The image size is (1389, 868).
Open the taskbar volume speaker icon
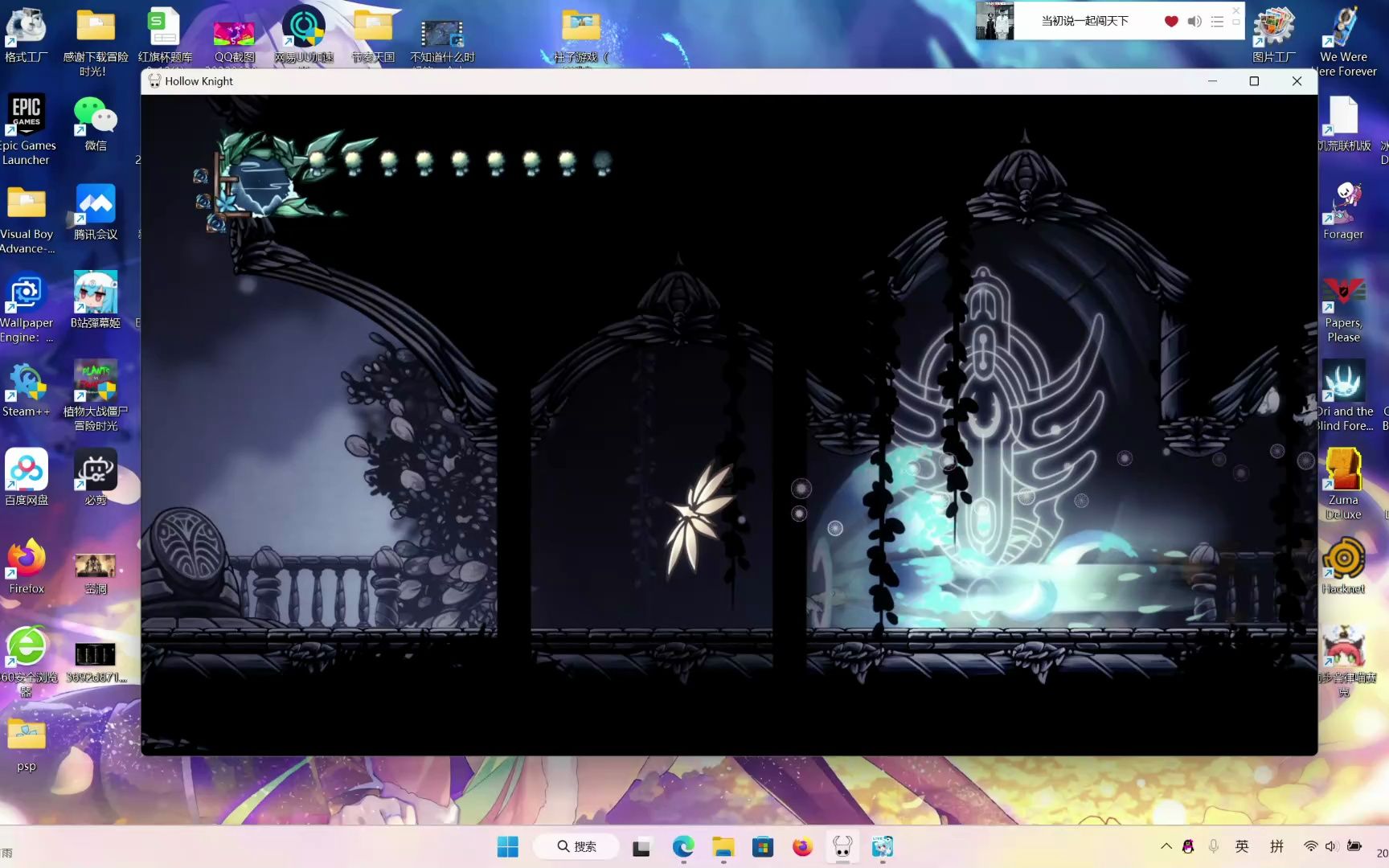point(1331,846)
